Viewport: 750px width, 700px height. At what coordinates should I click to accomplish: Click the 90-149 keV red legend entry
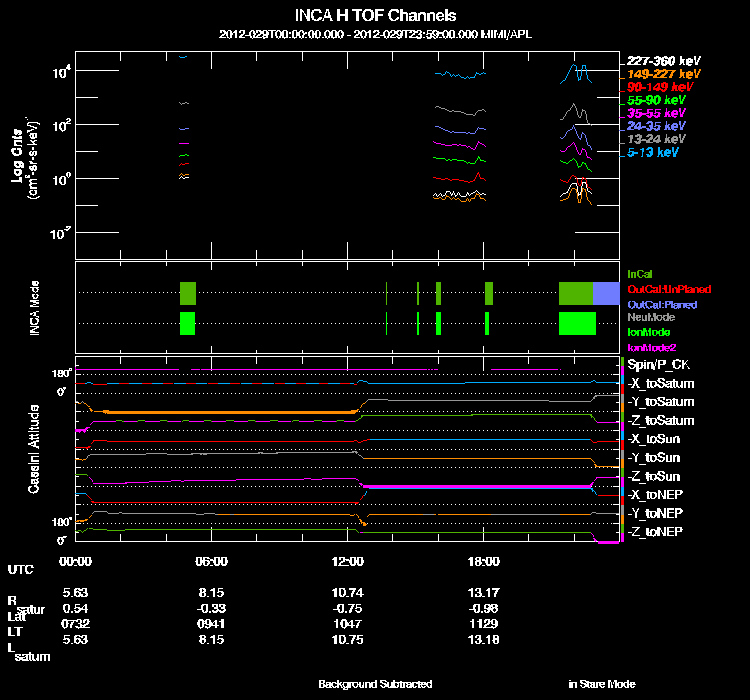pos(657,87)
